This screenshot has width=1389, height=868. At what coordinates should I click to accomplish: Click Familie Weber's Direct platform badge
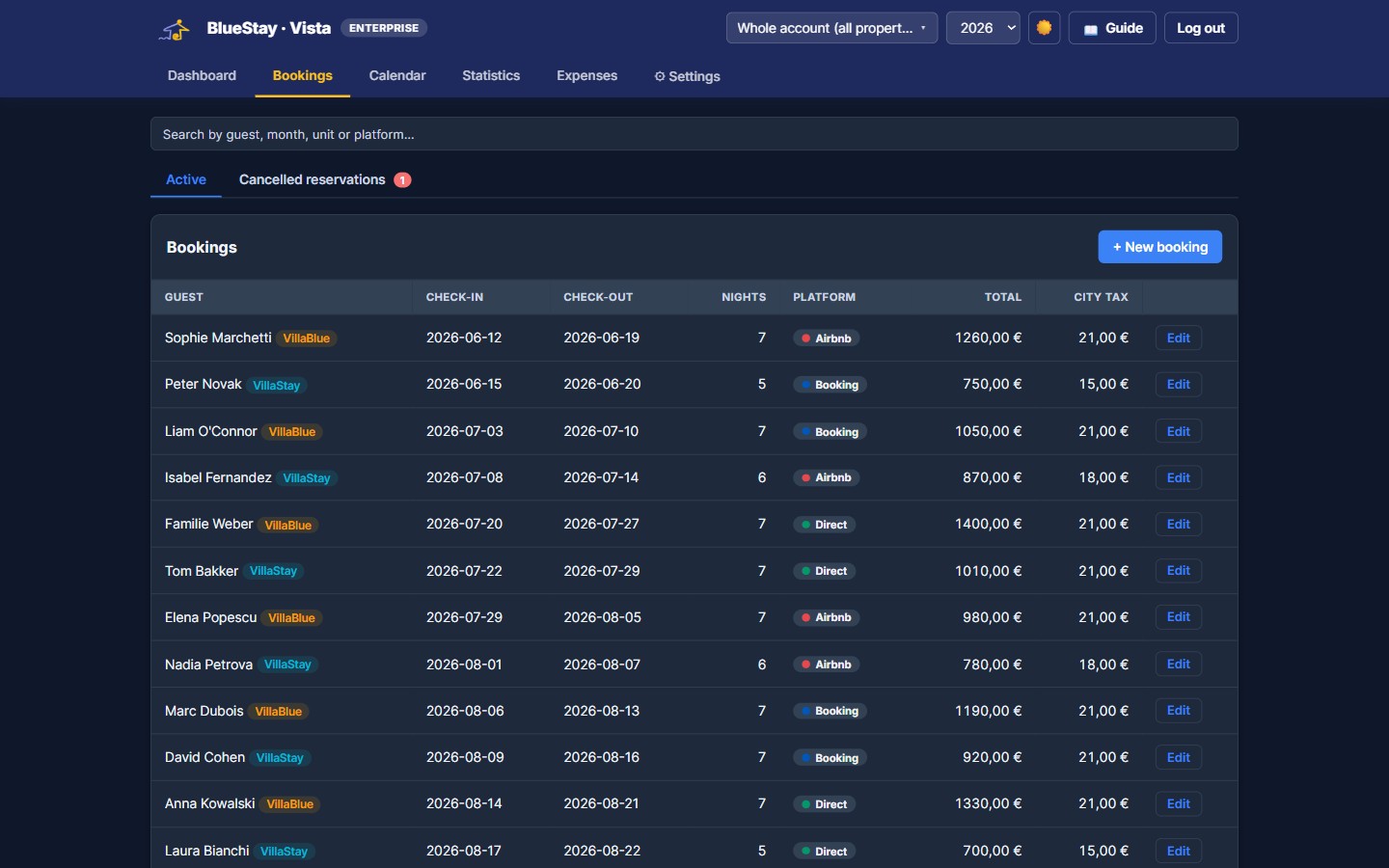click(824, 525)
